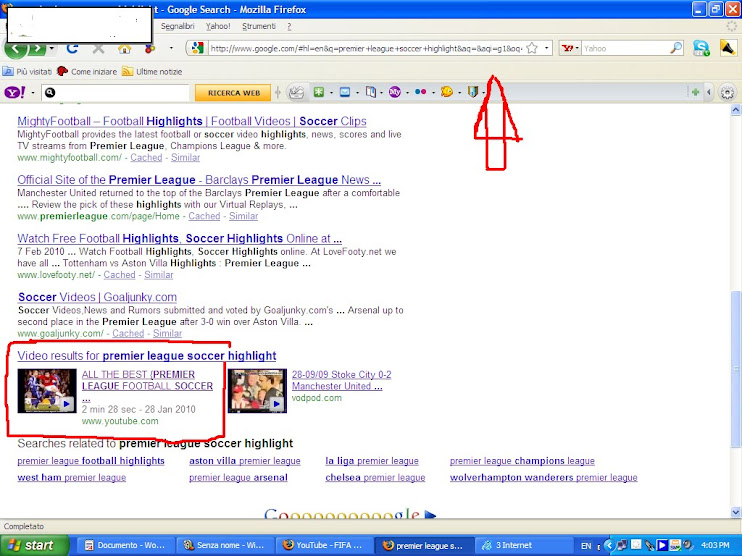
Task: Open the Strumenti menu
Action: point(258,26)
